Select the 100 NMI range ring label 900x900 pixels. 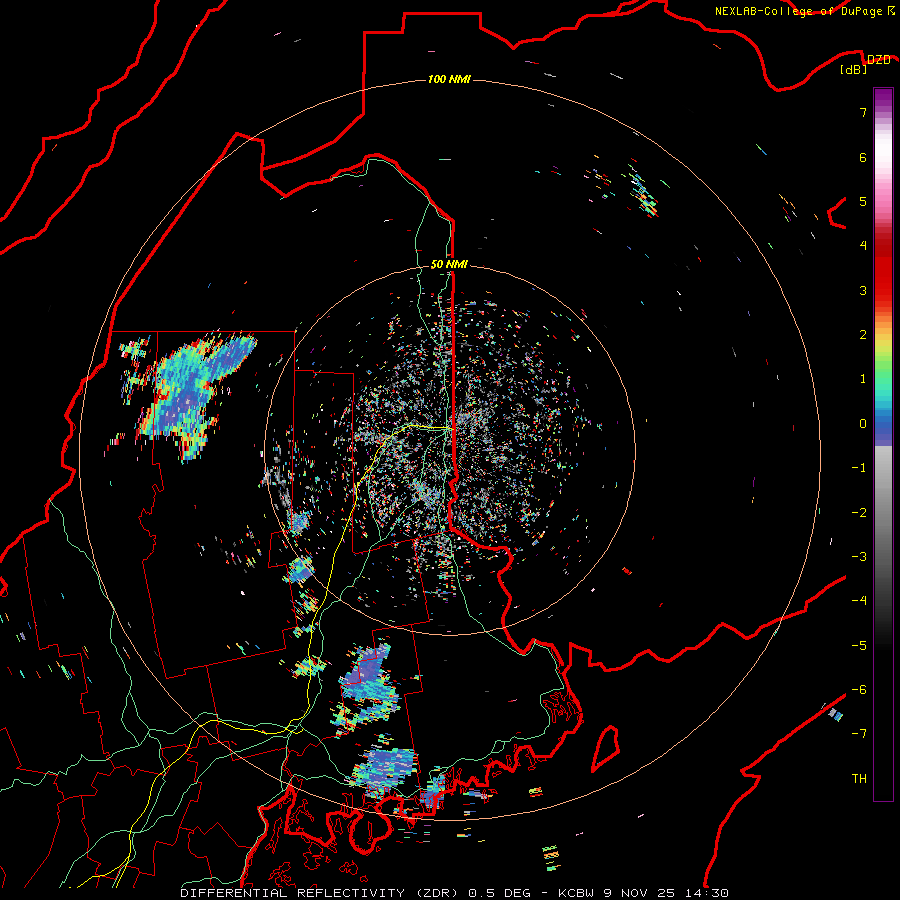tap(449, 79)
